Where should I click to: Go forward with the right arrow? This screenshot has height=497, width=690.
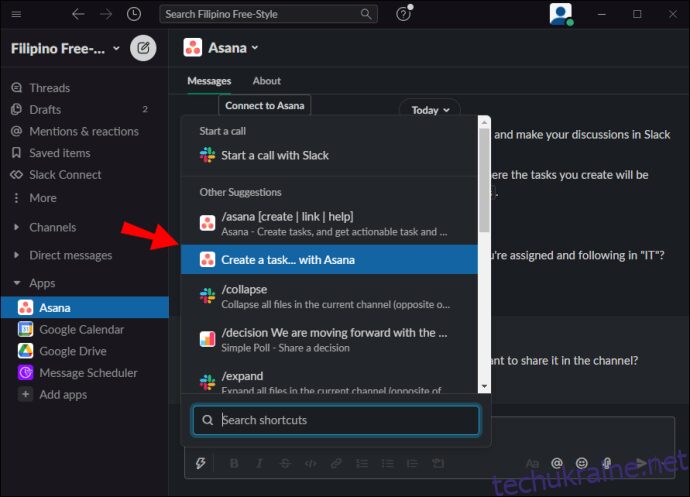[x=106, y=14]
